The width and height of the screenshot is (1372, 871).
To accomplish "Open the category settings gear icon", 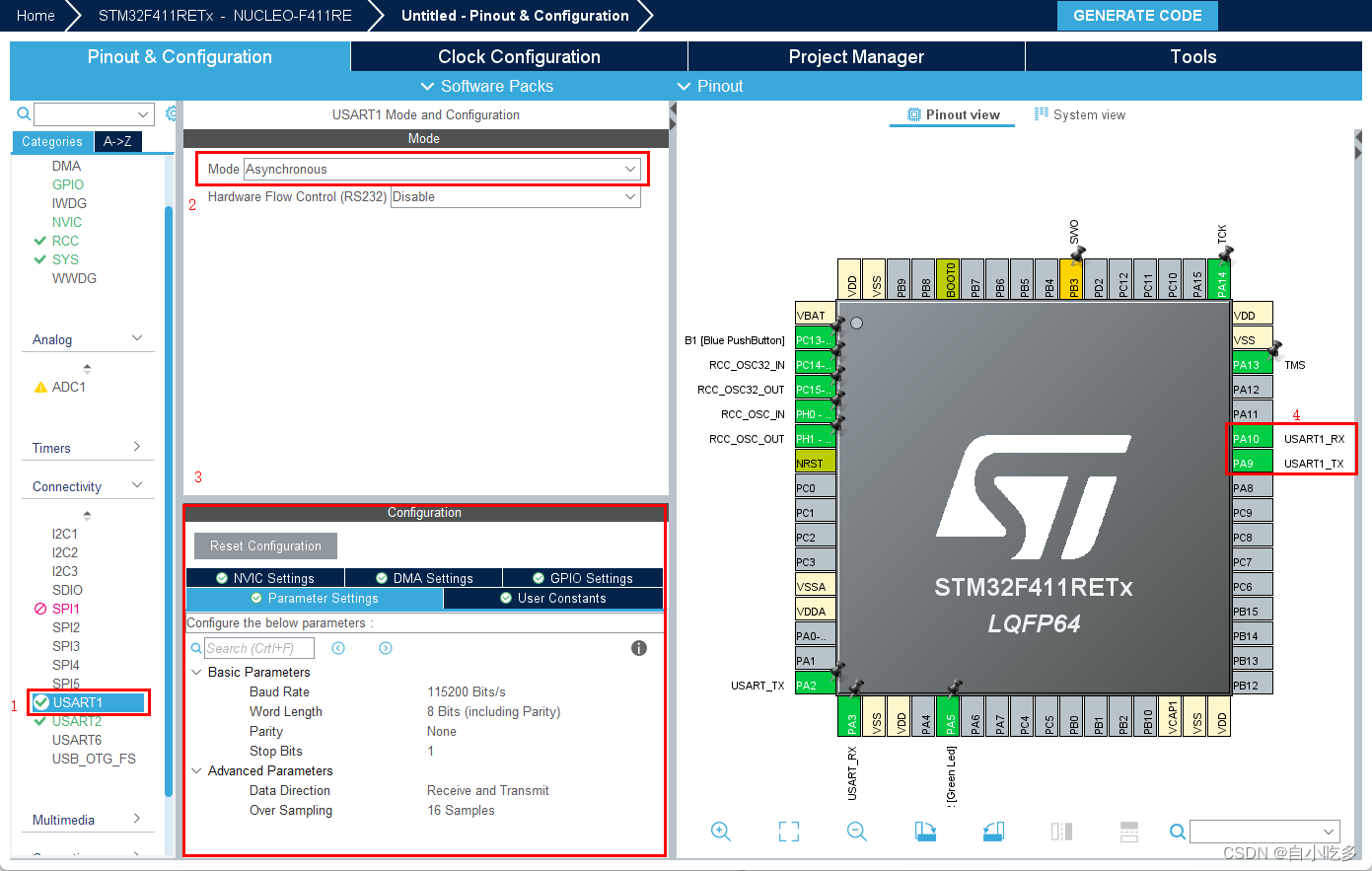I will pyautogui.click(x=172, y=113).
